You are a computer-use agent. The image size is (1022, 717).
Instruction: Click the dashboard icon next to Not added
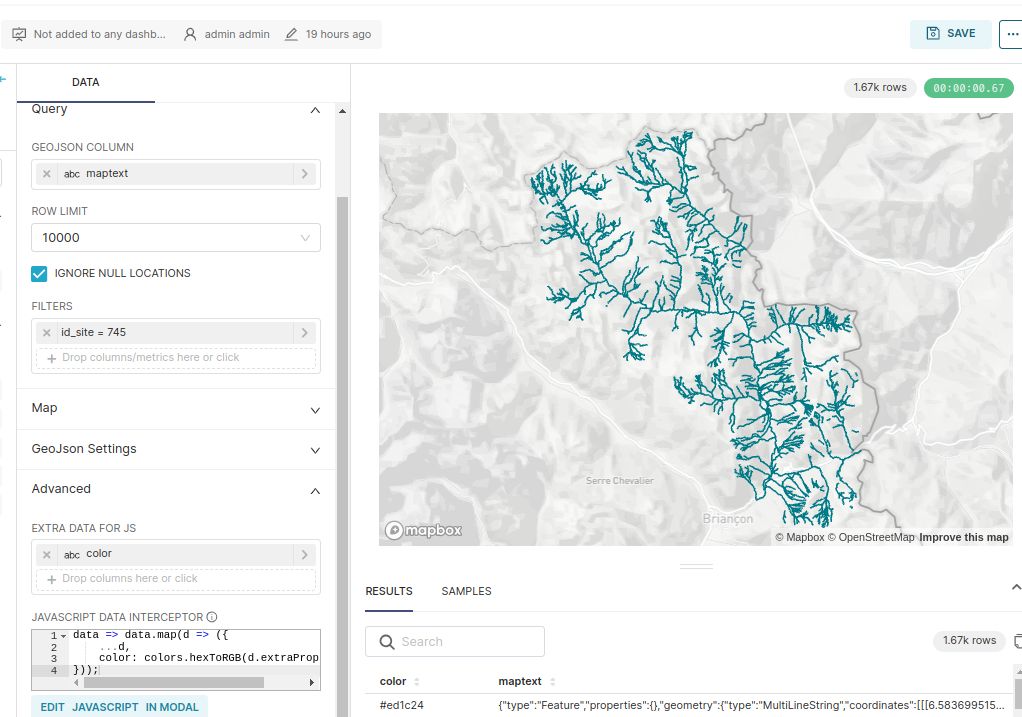[19, 34]
